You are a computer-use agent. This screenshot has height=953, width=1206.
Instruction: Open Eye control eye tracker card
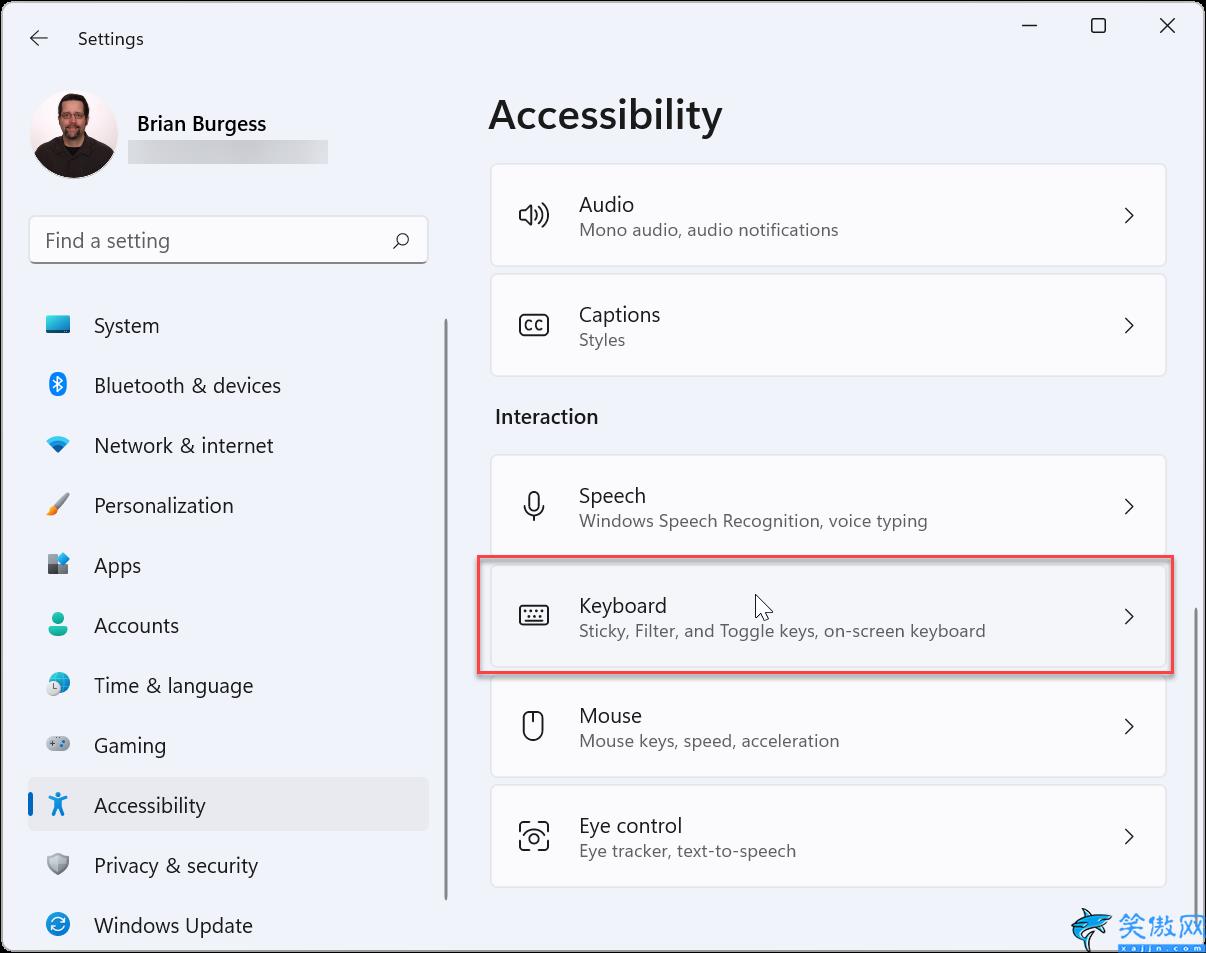828,836
